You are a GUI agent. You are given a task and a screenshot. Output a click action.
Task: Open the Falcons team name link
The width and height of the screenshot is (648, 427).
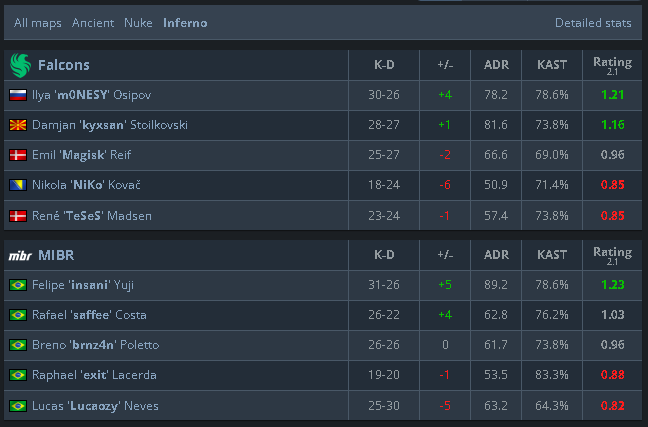(64, 65)
